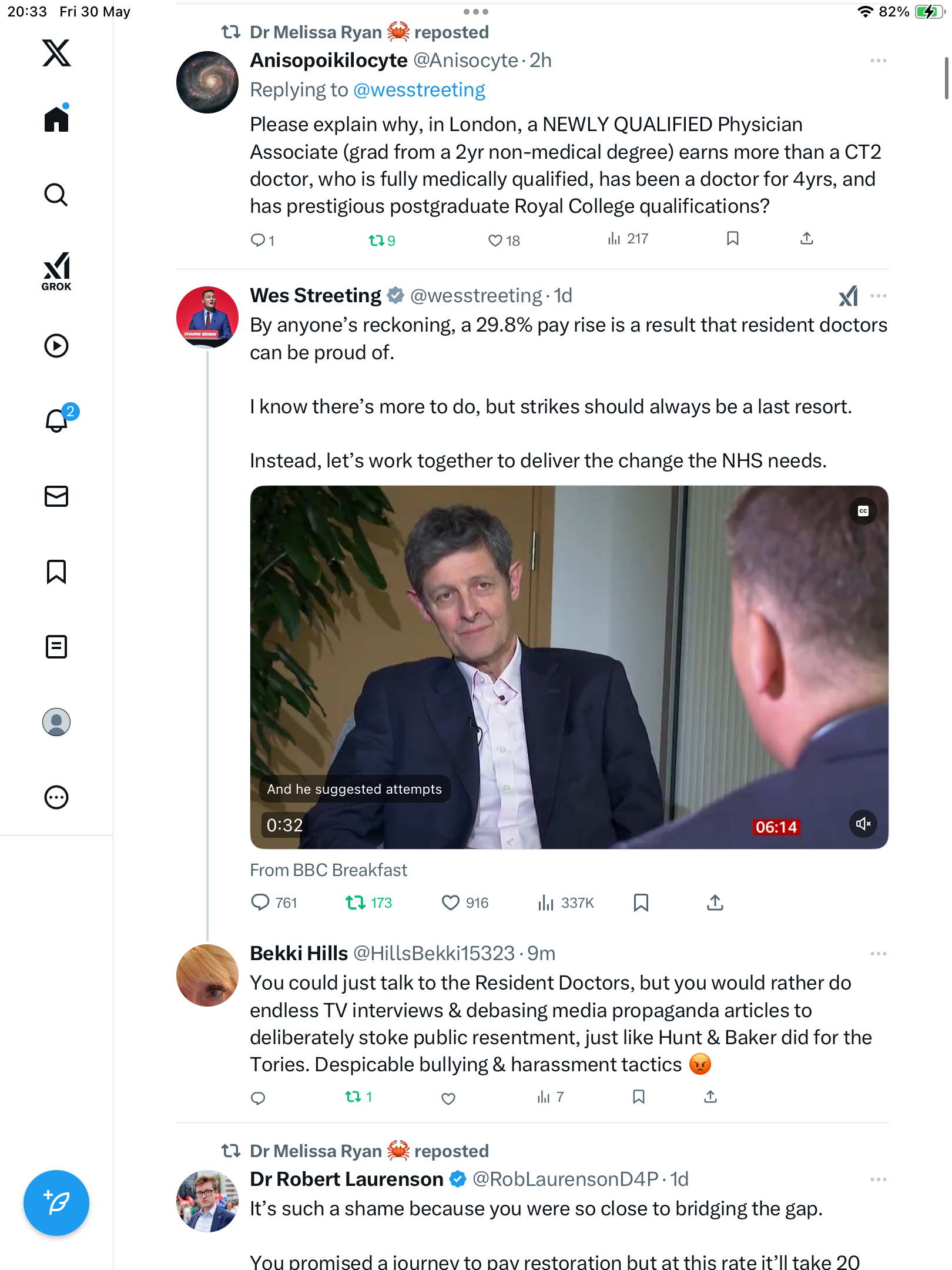Screen dimensions: 952x1270
Task: Toggle closed captions on the video
Action: point(863,511)
